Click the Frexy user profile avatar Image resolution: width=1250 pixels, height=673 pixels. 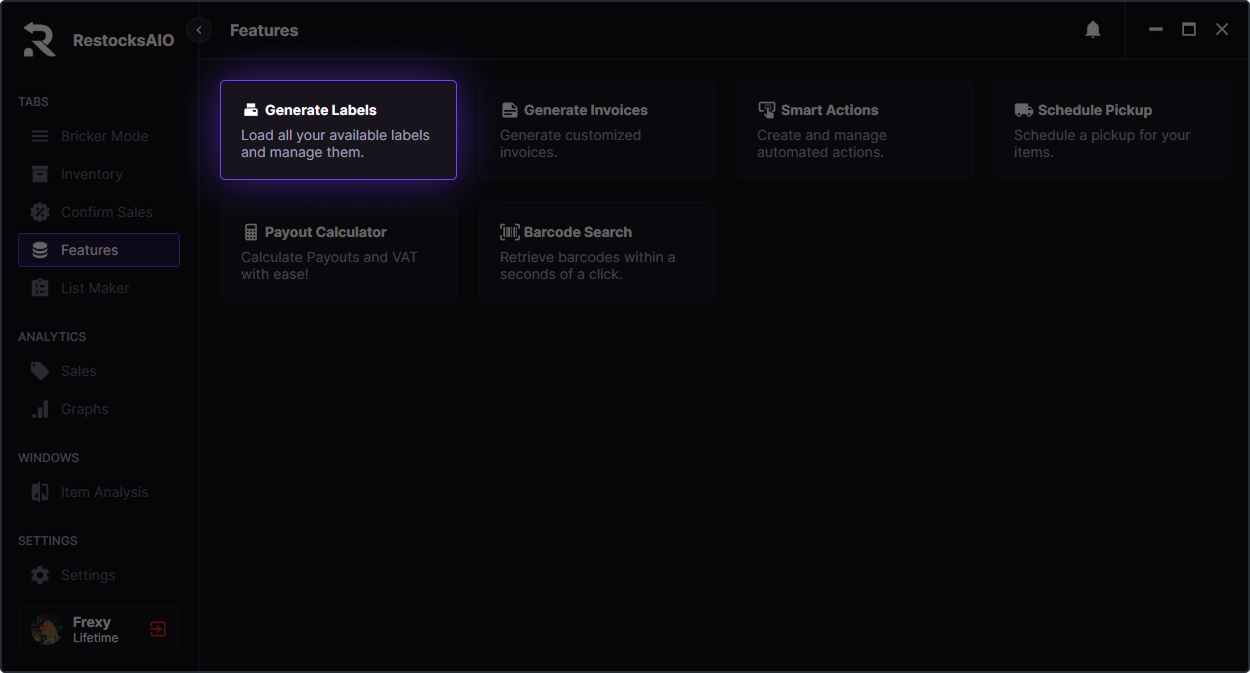(x=47, y=629)
